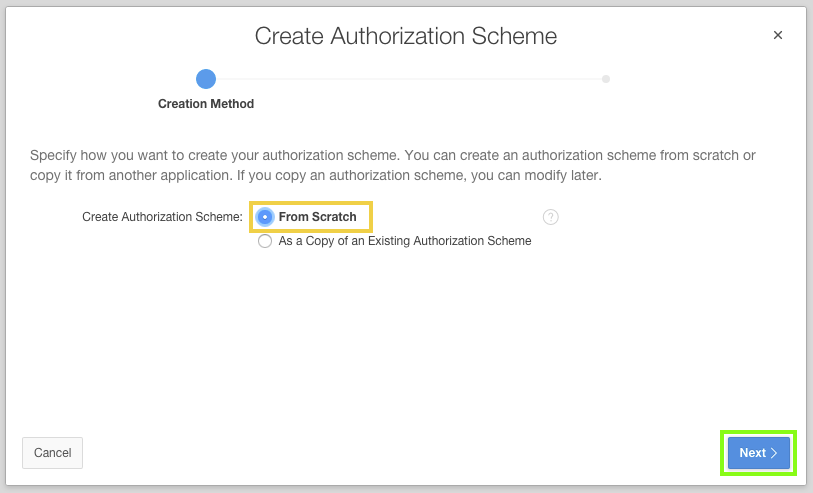This screenshot has height=493, width=813.
Task: Click the "Create Authorization Scheme:" field label
Action: (x=162, y=217)
